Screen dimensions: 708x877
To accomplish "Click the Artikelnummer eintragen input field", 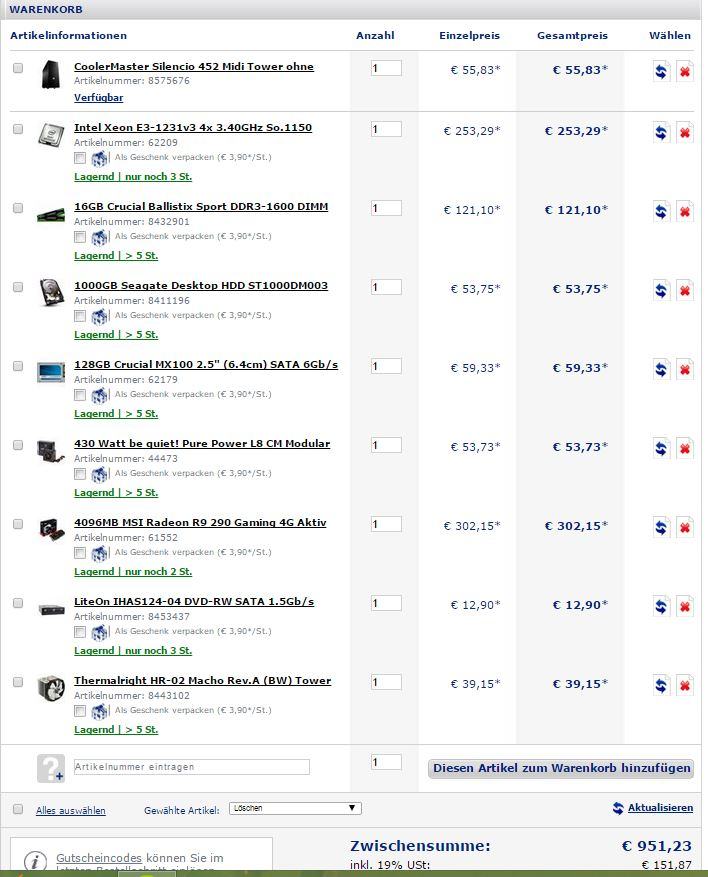I will pos(191,767).
